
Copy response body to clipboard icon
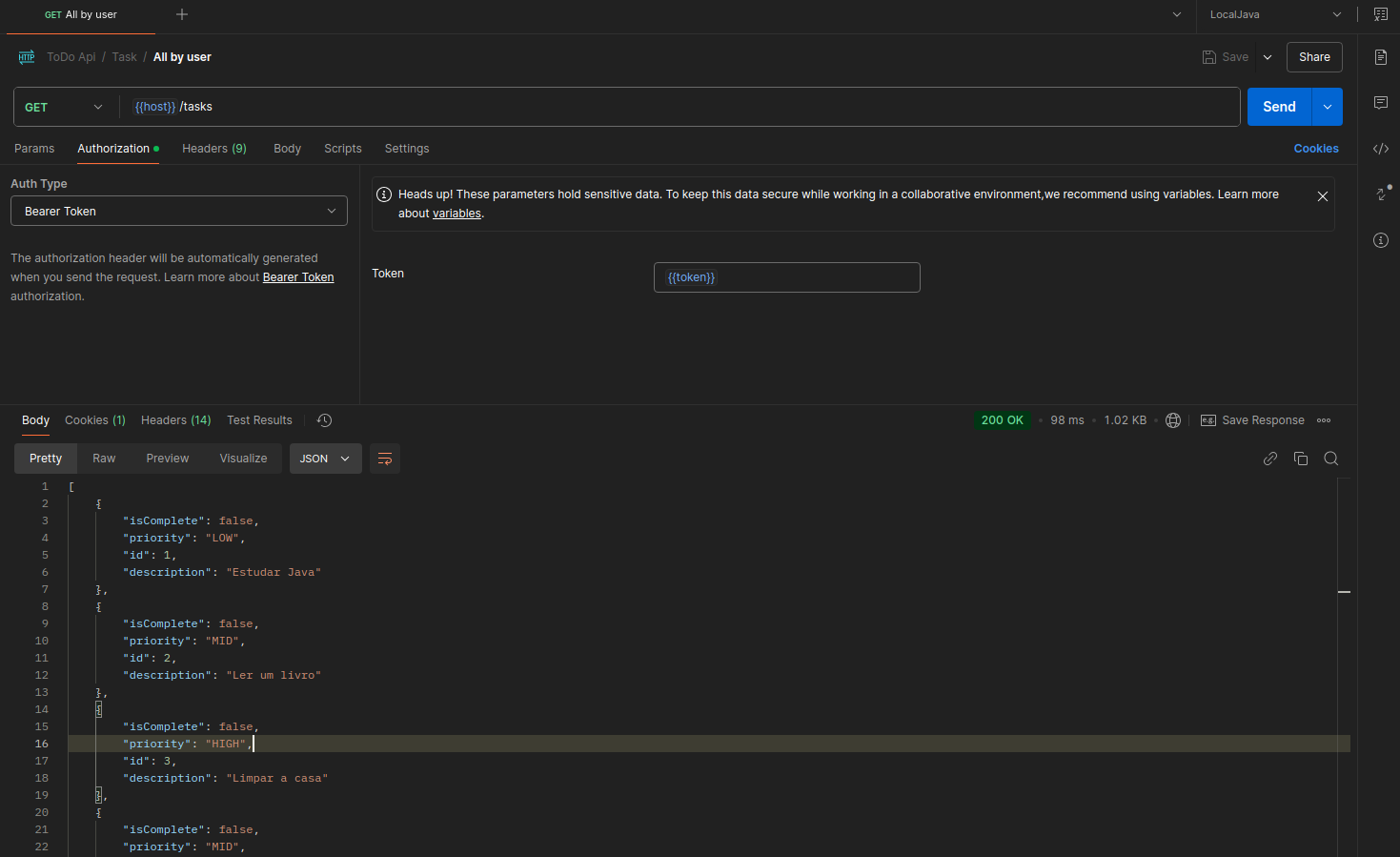click(x=1301, y=459)
